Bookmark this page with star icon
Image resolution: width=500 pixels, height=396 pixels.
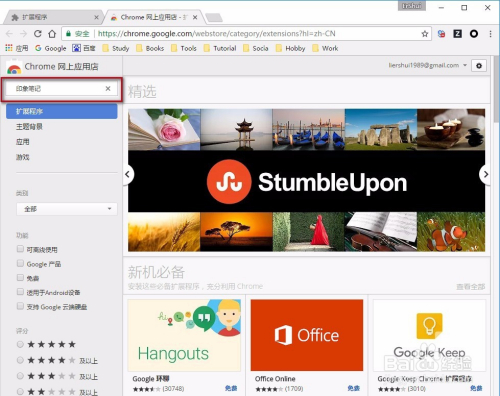pyautogui.click(x=425, y=34)
